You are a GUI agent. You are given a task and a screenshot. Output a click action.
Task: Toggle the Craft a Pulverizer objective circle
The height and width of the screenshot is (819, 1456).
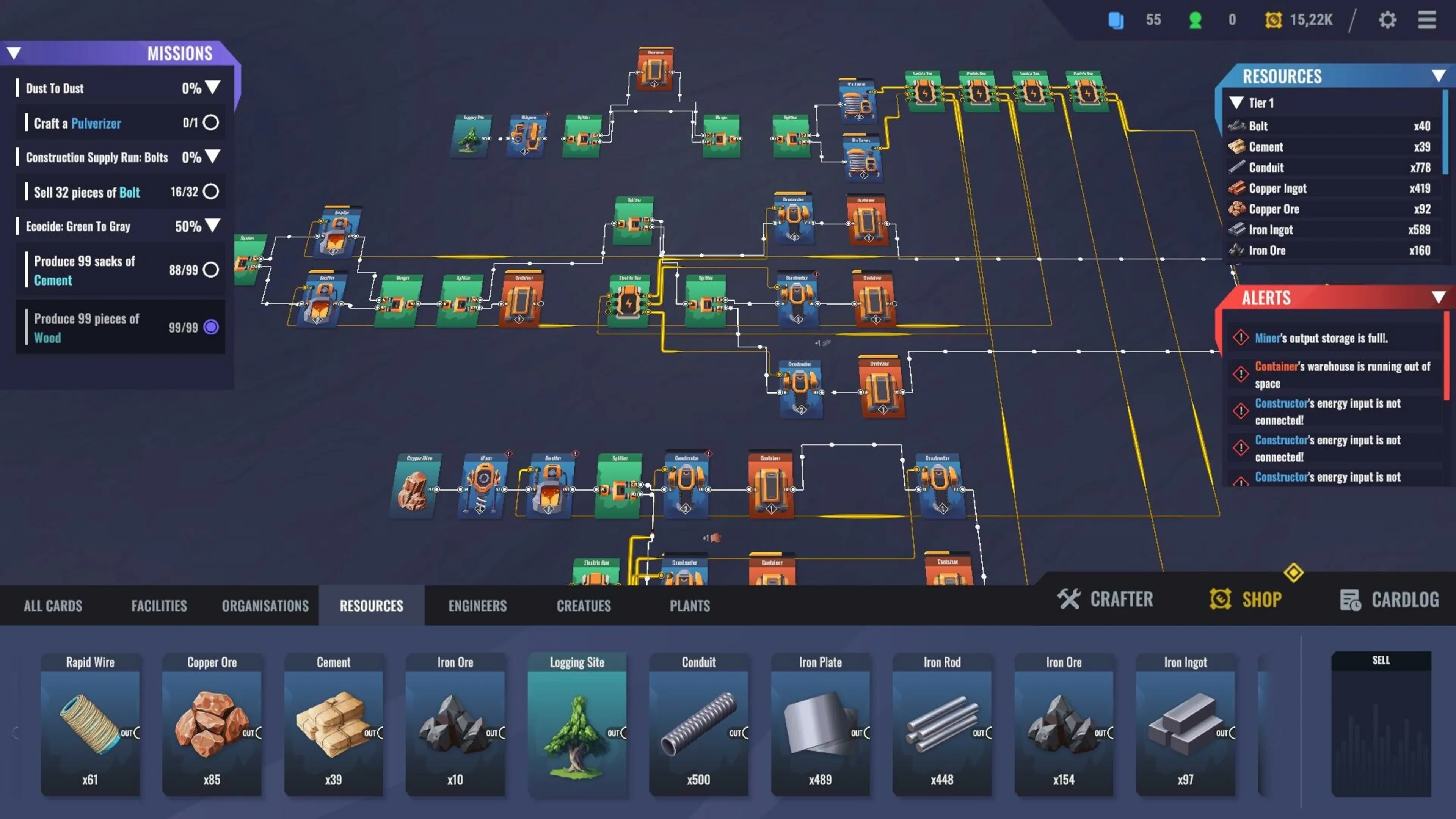[x=211, y=122]
